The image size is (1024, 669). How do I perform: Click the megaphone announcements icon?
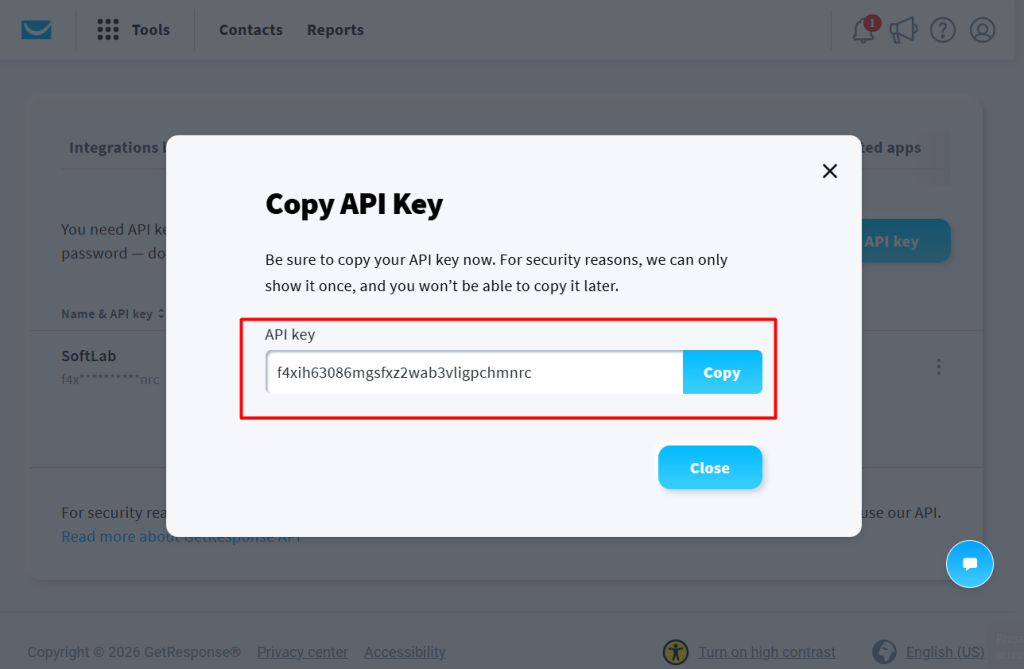coord(903,30)
